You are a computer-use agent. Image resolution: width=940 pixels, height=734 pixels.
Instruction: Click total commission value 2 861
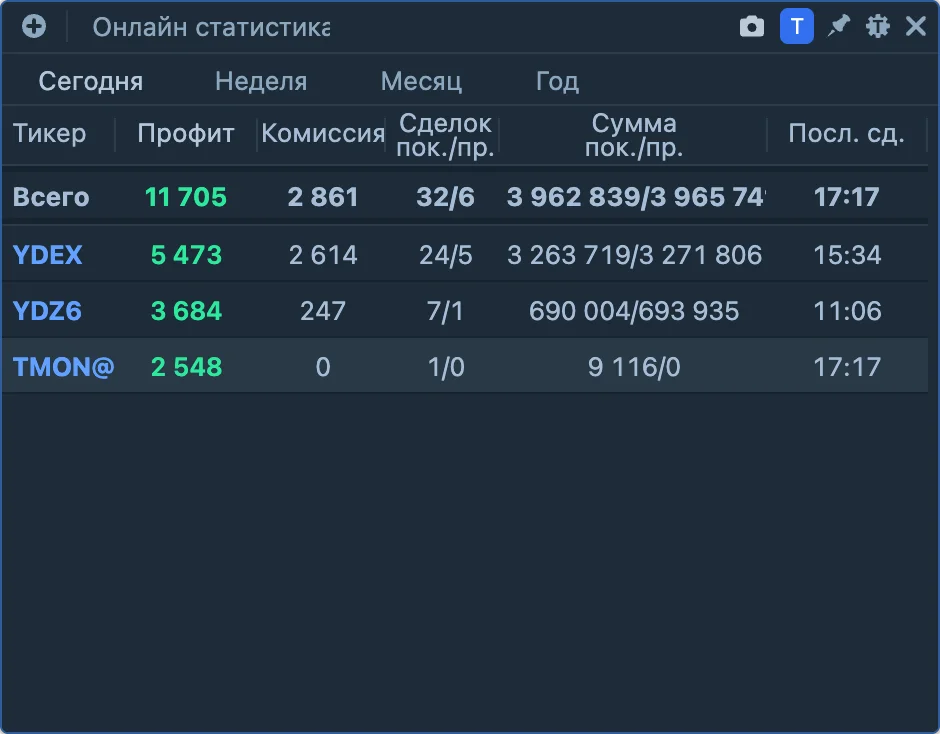click(x=323, y=197)
